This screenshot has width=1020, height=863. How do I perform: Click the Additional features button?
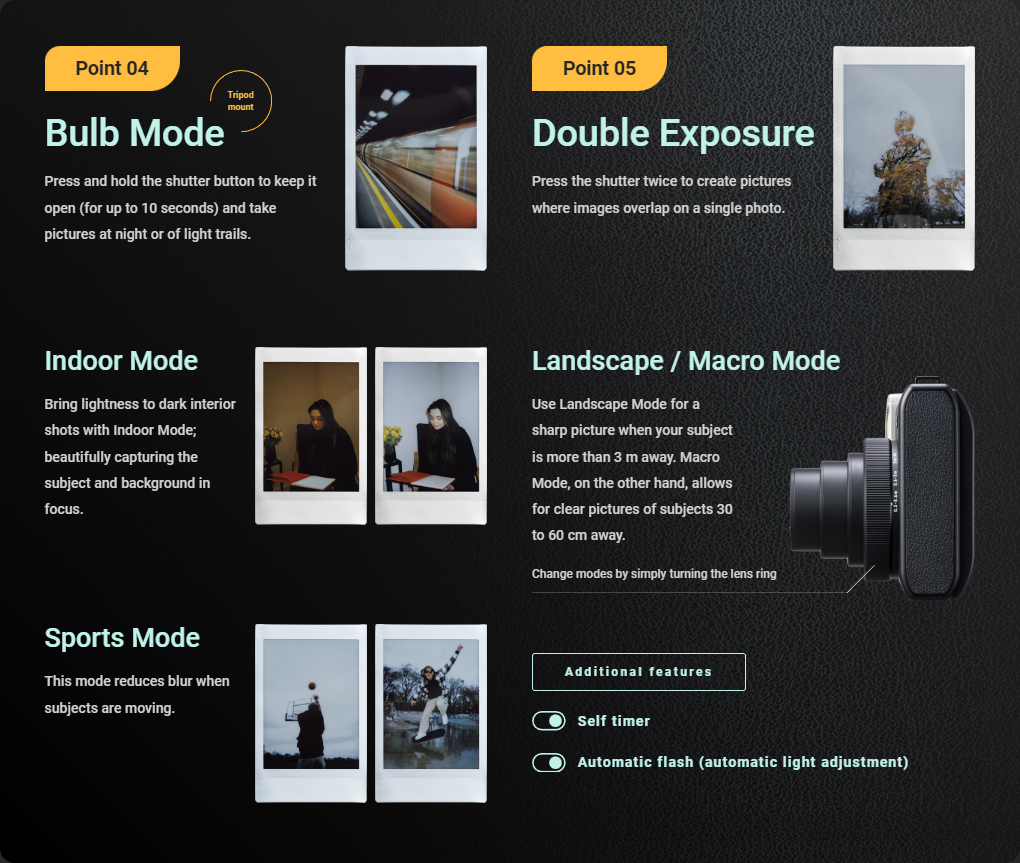638,672
